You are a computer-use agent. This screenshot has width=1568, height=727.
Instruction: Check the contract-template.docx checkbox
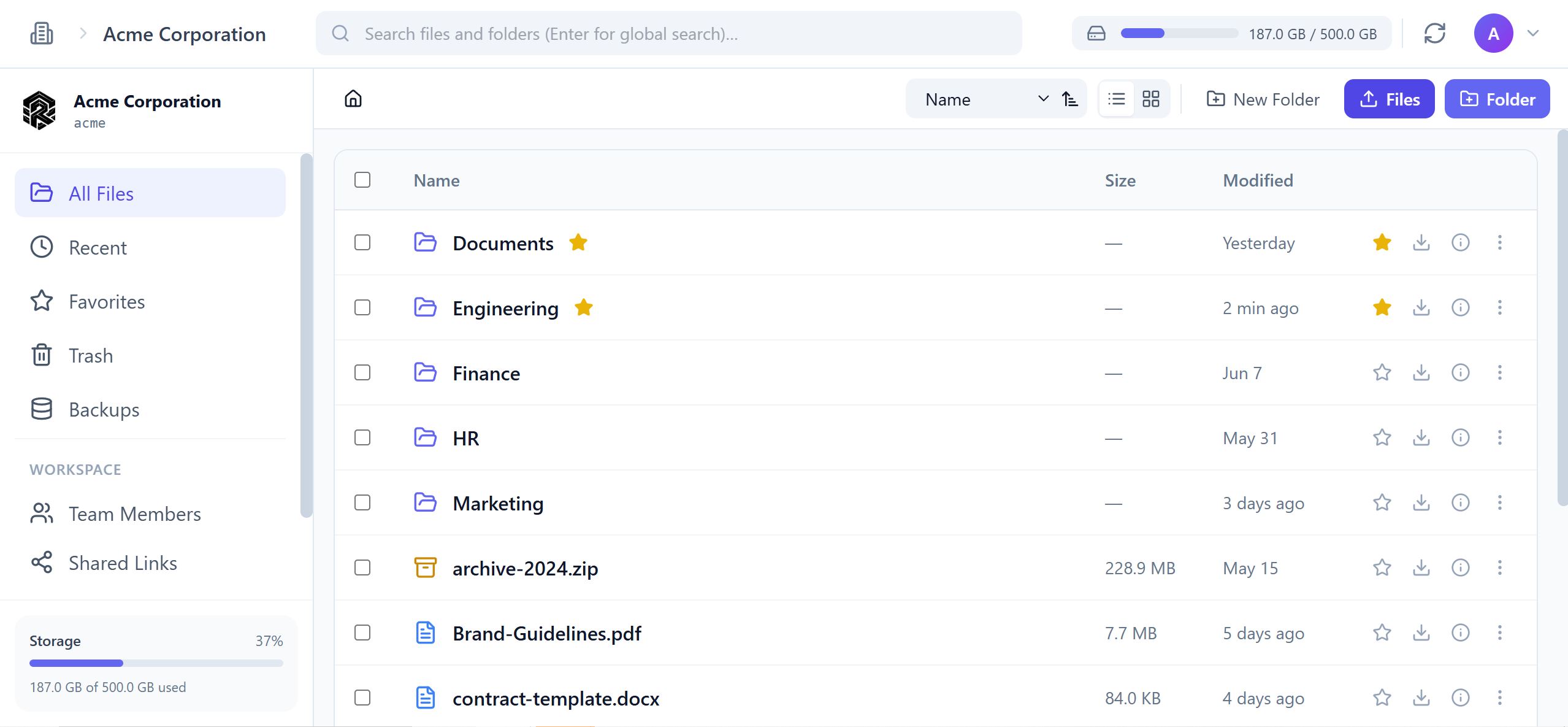pyautogui.click(x=362, y=698)
